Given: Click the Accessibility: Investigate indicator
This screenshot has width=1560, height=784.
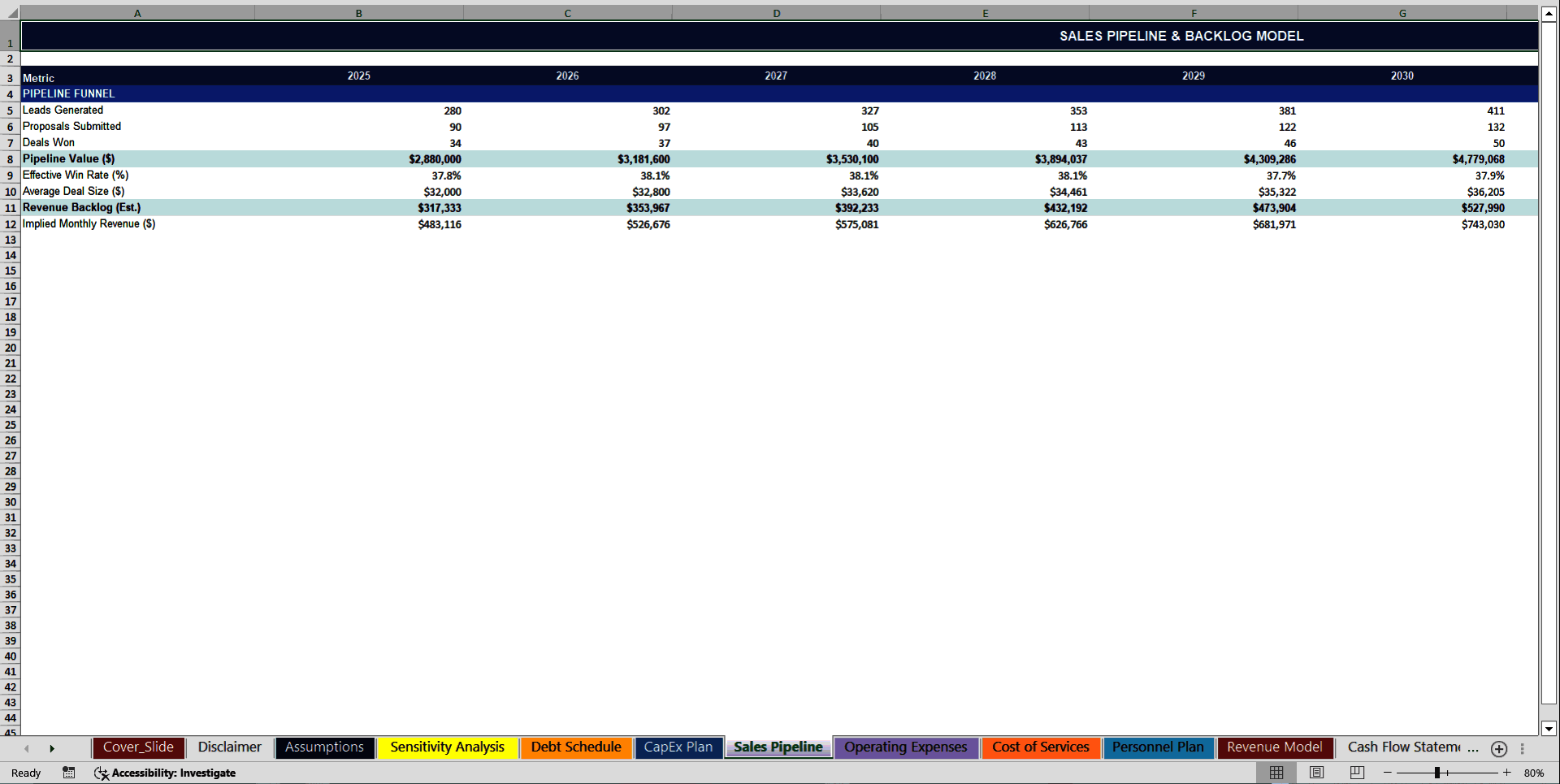Looking at the screenshot, I should (x=165, y=773).
